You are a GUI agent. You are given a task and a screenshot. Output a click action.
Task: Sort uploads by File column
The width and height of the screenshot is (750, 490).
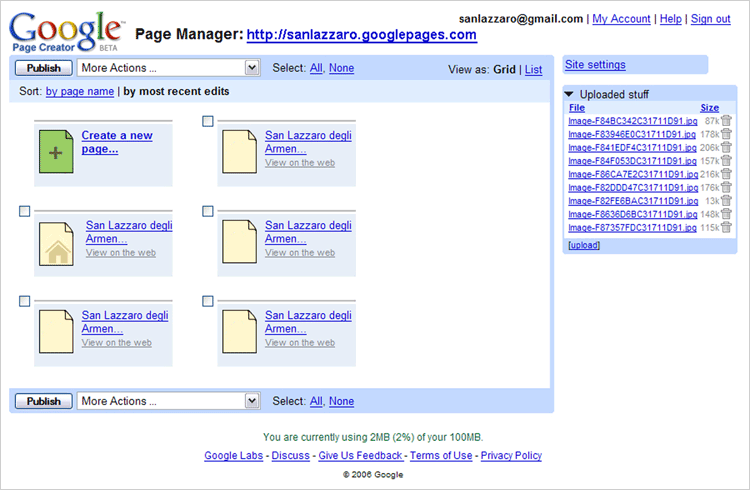tap(577, 108)
